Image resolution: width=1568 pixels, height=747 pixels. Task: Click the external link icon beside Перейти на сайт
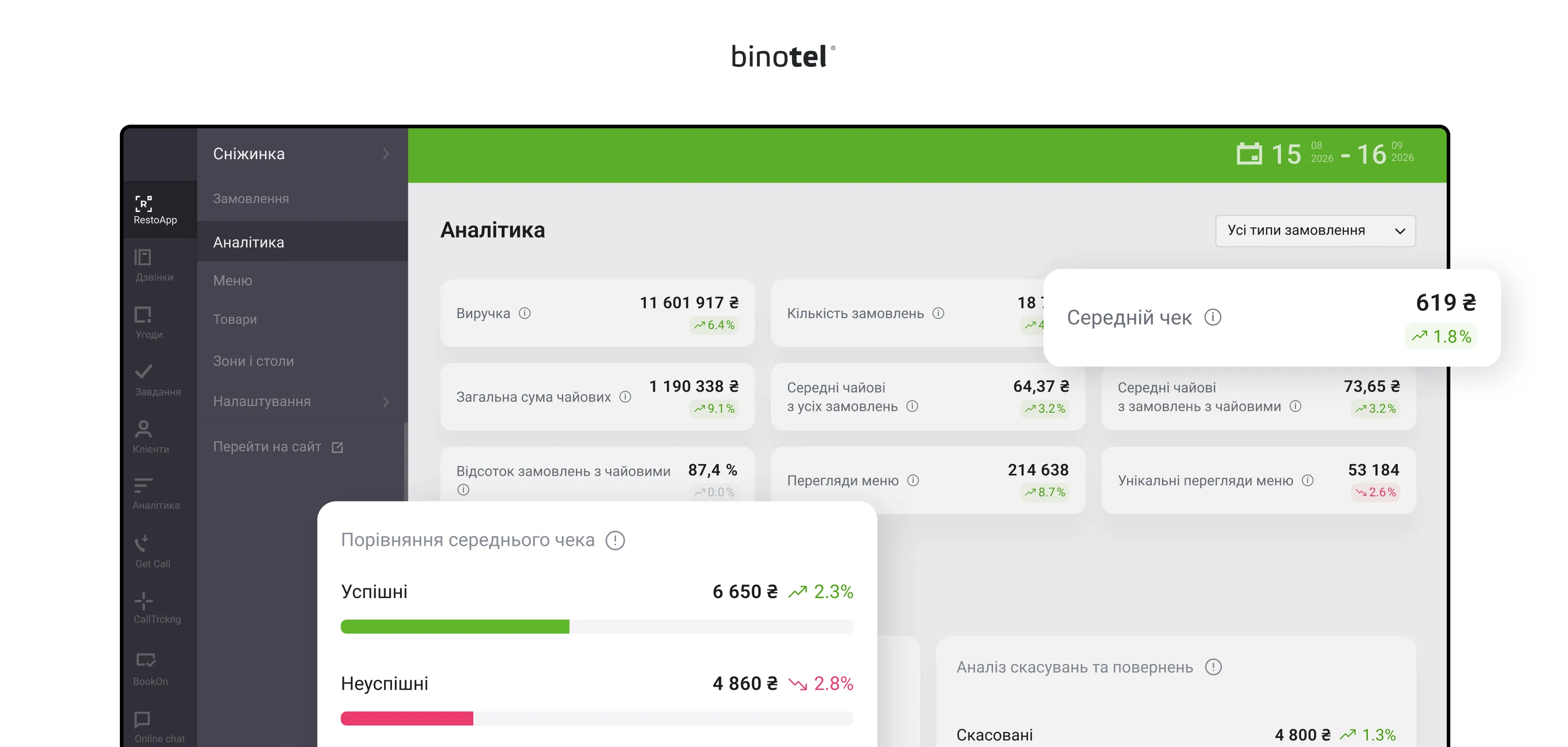pyautogui.click(x=337, y=447)
